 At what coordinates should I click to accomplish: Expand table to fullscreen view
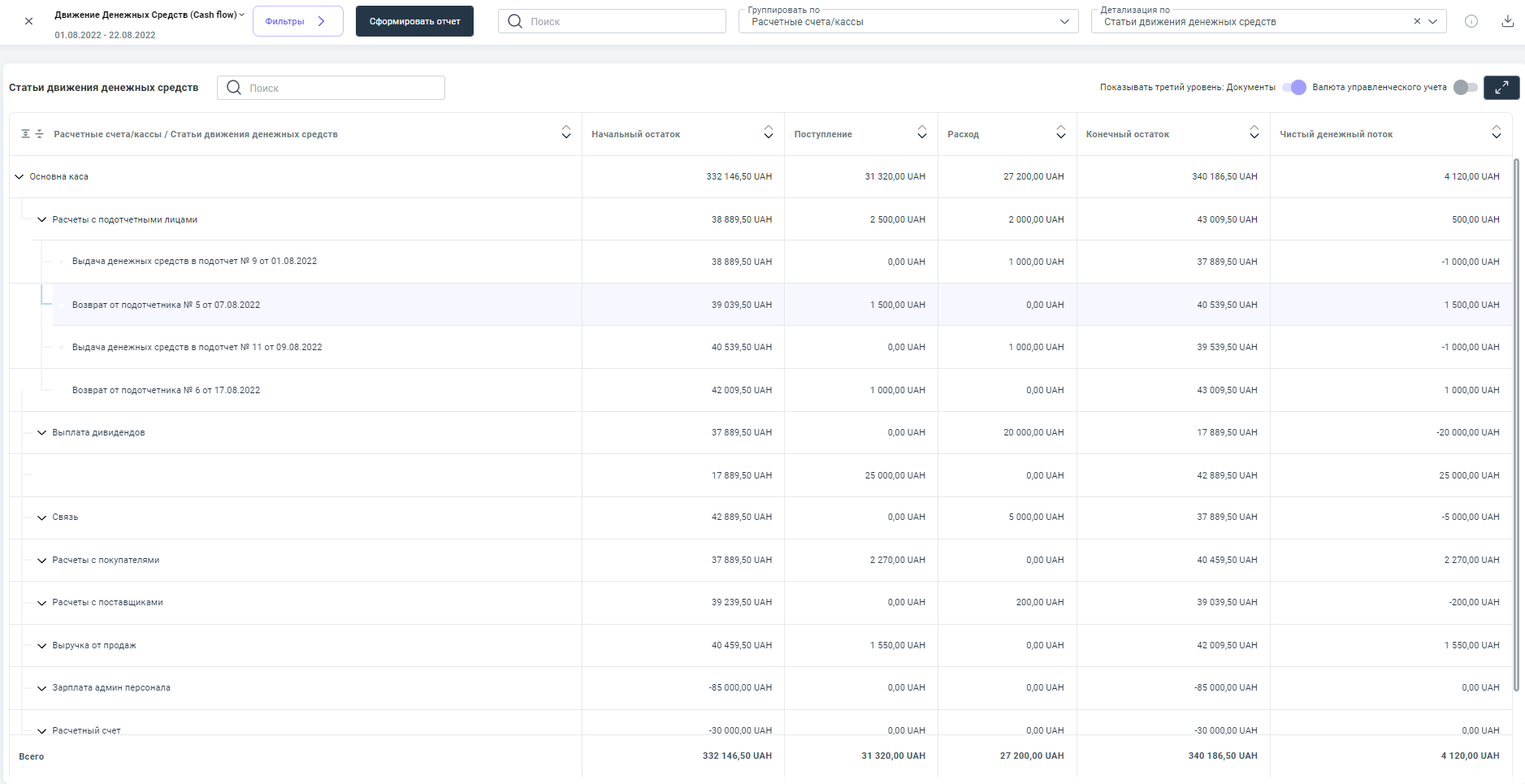click(x=1501, y=87)
